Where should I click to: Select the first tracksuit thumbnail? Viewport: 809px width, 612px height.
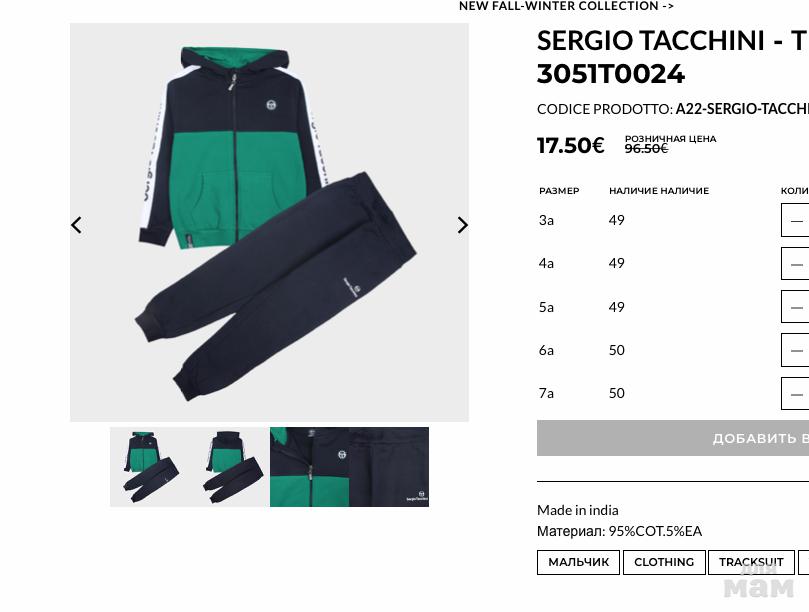pyautogui.click(x=150, y=467)
